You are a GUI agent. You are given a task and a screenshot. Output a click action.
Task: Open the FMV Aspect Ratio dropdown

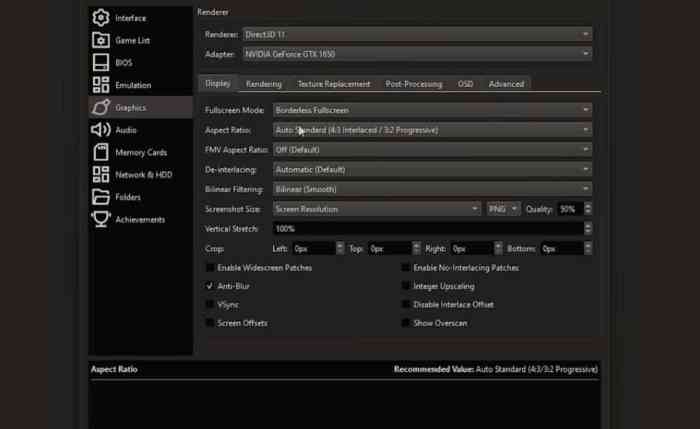point(432,150)
